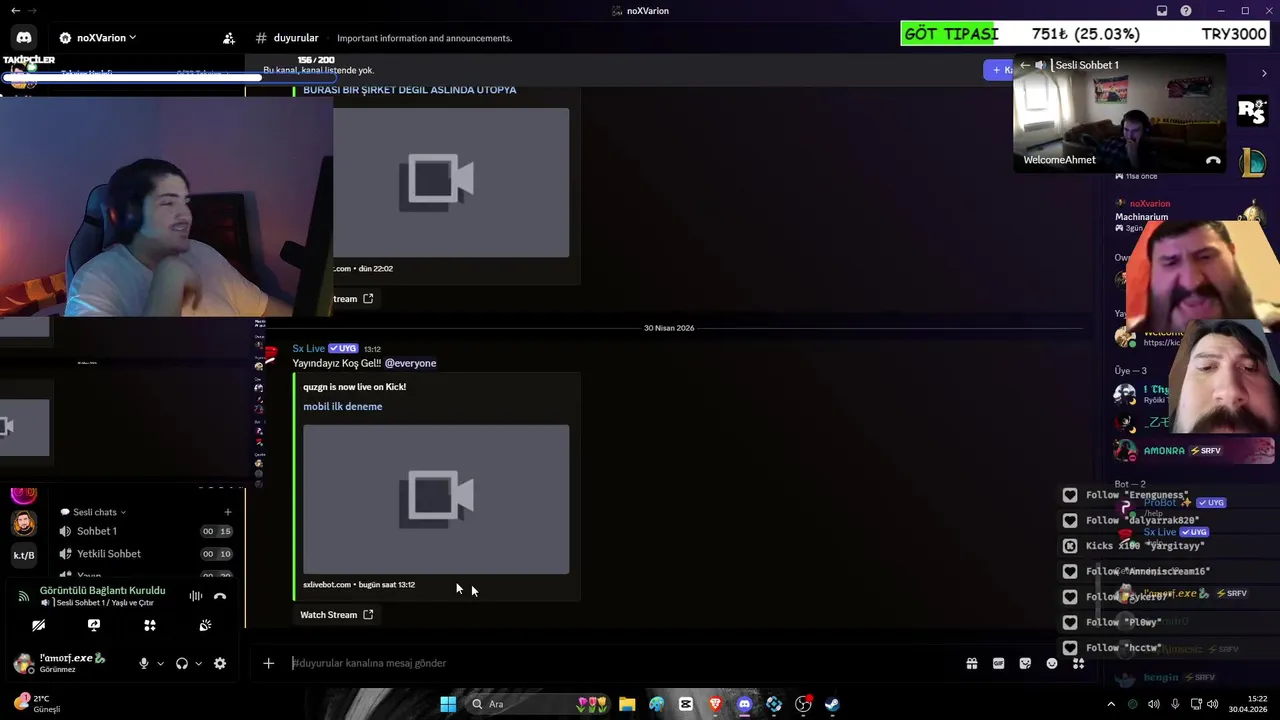
Task: Add channel with plus beside Sesli chats
Action: 227,512
